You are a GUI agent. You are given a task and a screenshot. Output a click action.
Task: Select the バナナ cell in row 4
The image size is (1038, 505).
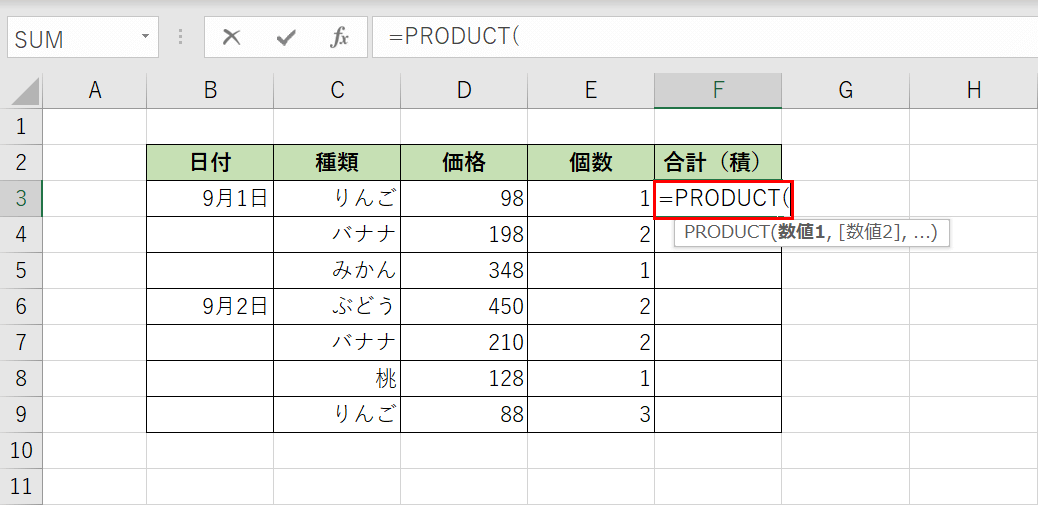337,234
